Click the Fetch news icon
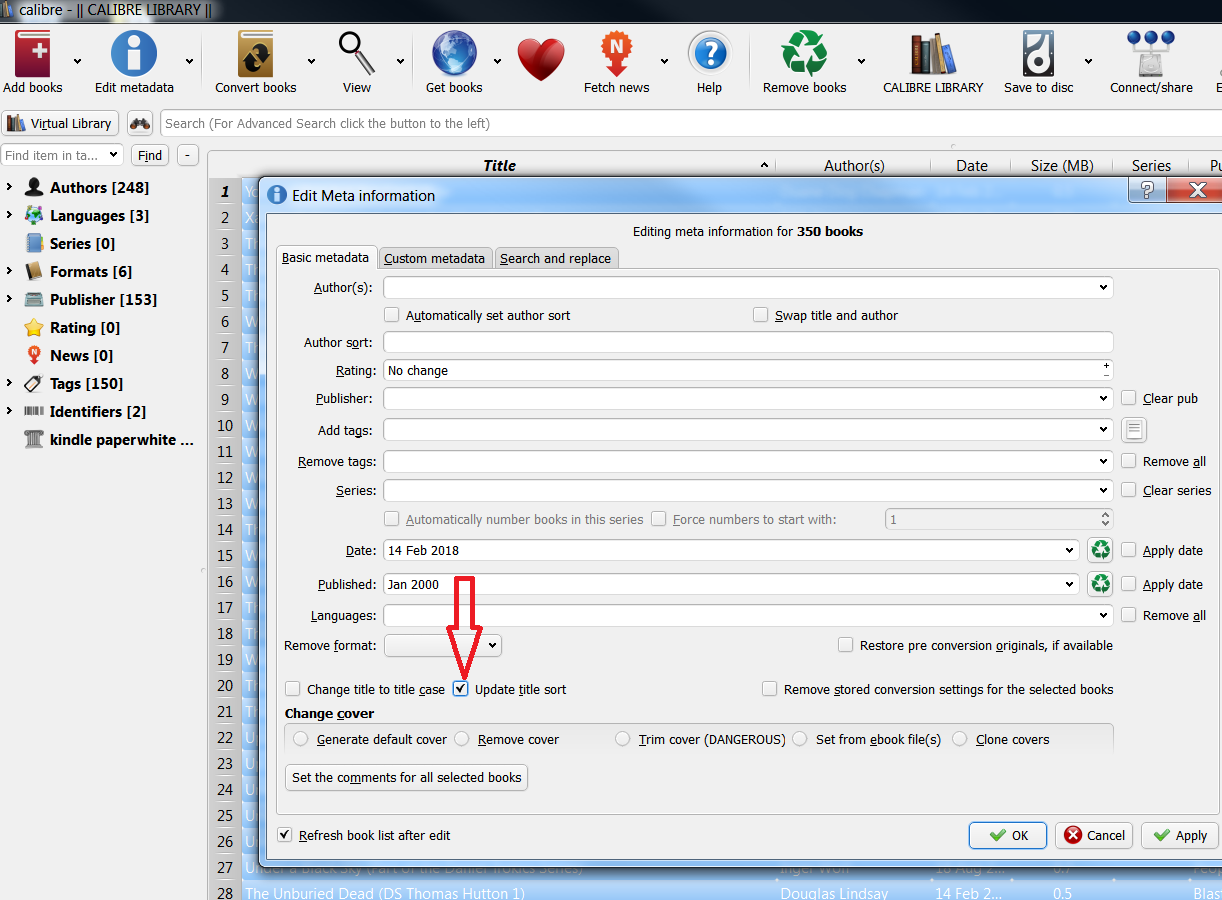 [x=616, y=53]
